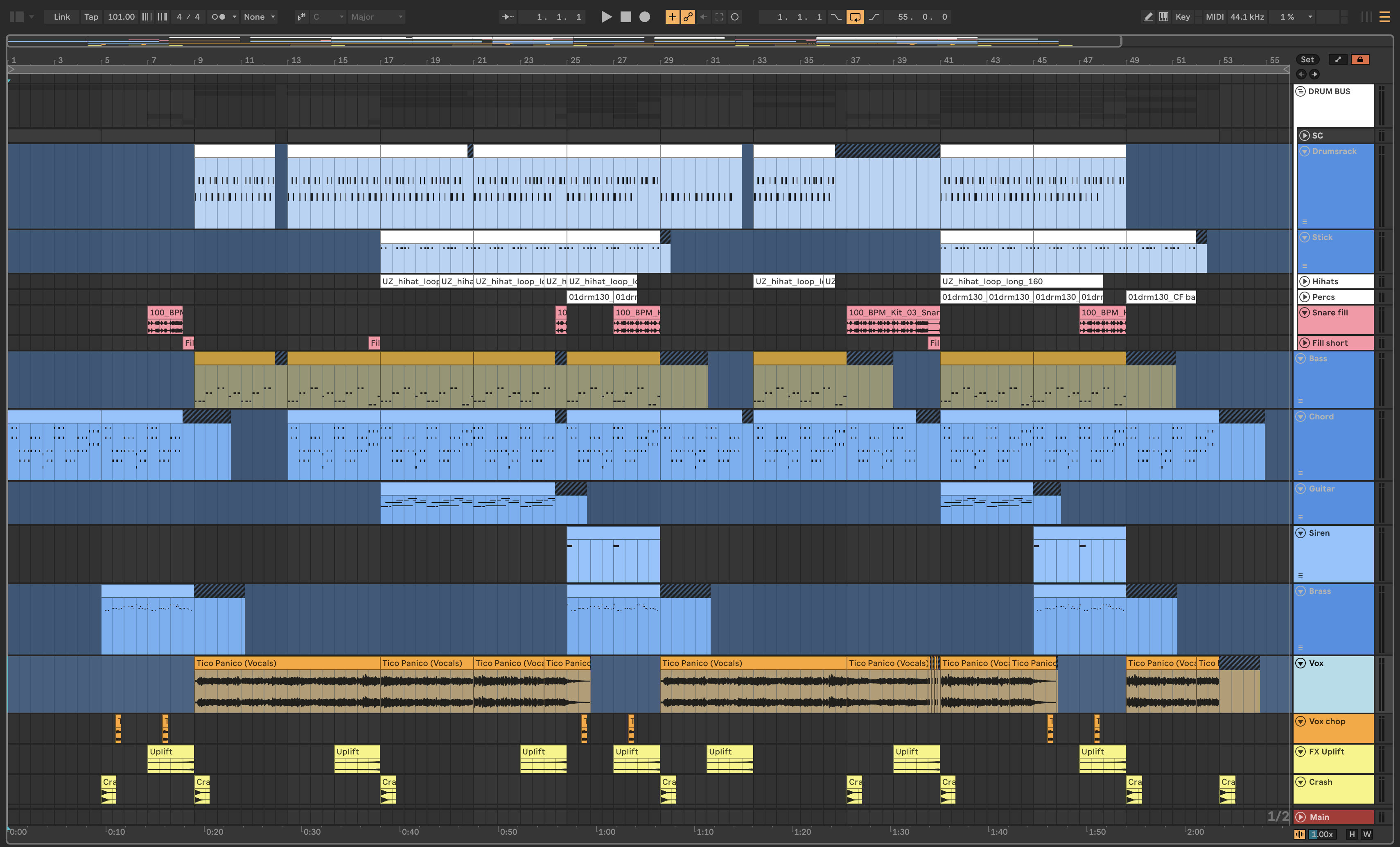Select the Crash track header
The width and height of the screenshot is (1400, 847).
1333,789
